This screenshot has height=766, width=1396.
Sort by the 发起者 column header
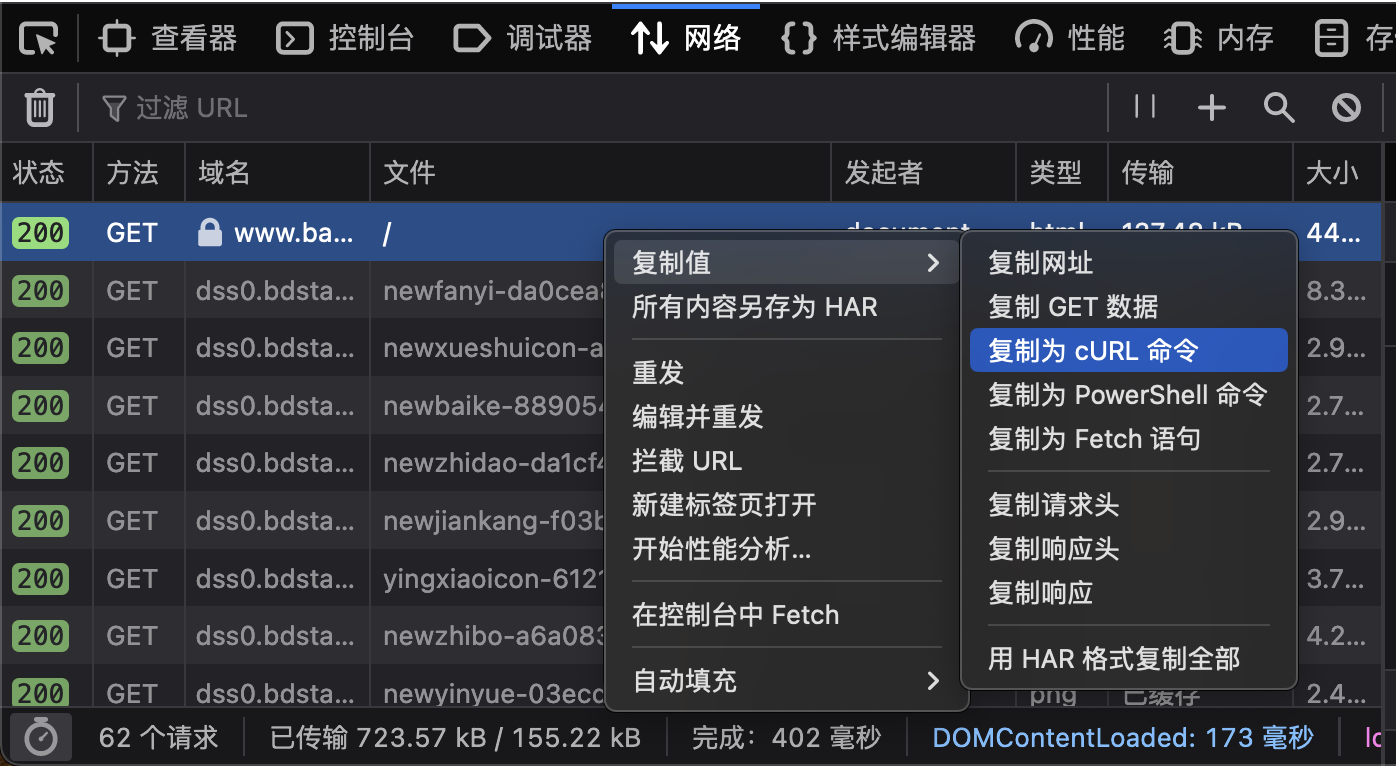pos(923,173)
